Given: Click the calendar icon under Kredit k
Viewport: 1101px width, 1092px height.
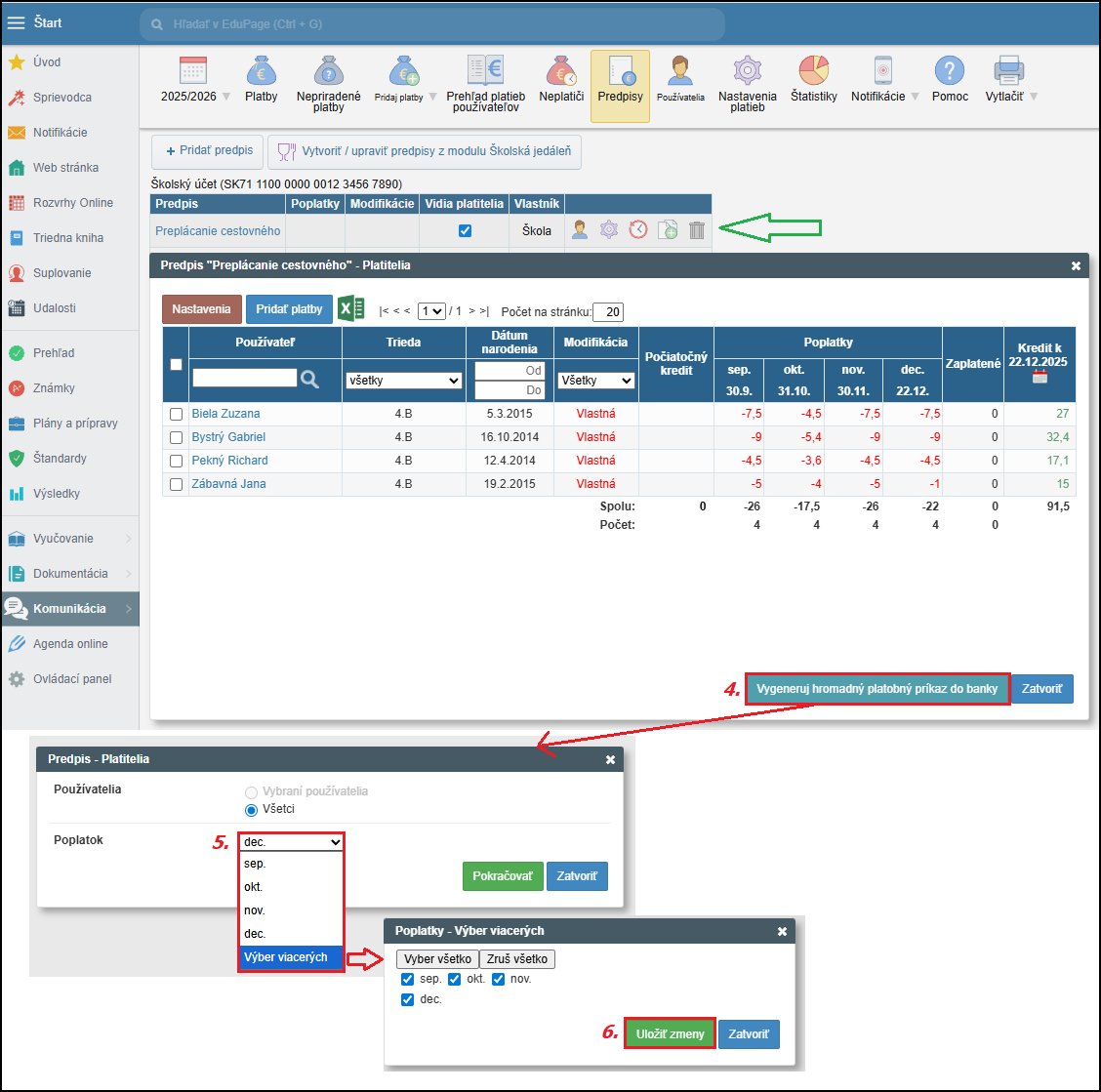Looking at the screenshot, I should (1040, 377).
